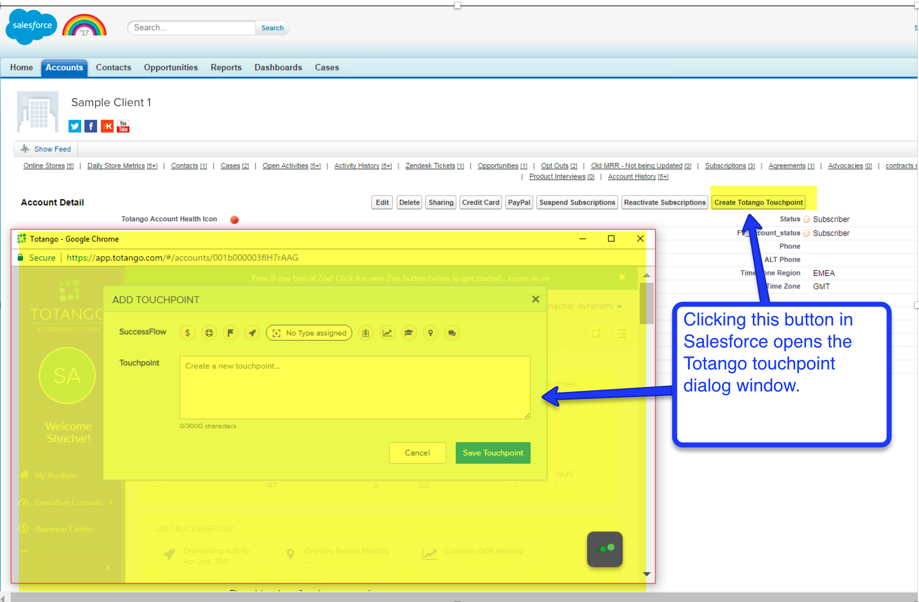Select the dollar sign SuccessFlow type
919x602 pixels.
187,333
